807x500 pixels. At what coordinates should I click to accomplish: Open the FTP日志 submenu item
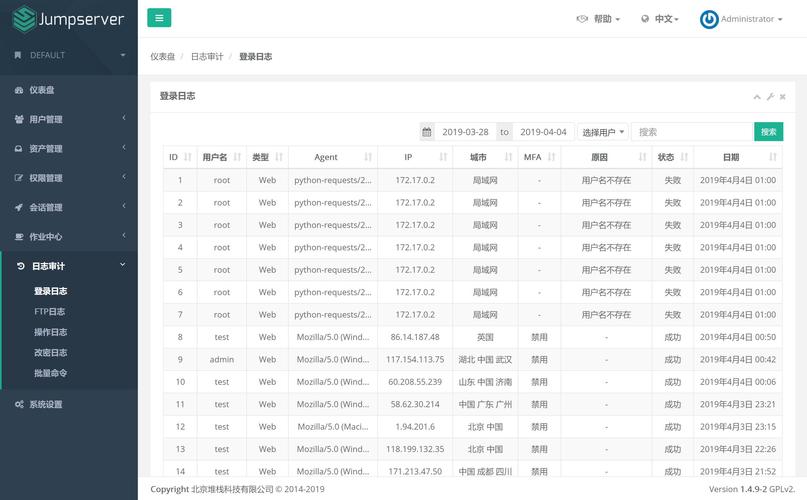[49, 312]
